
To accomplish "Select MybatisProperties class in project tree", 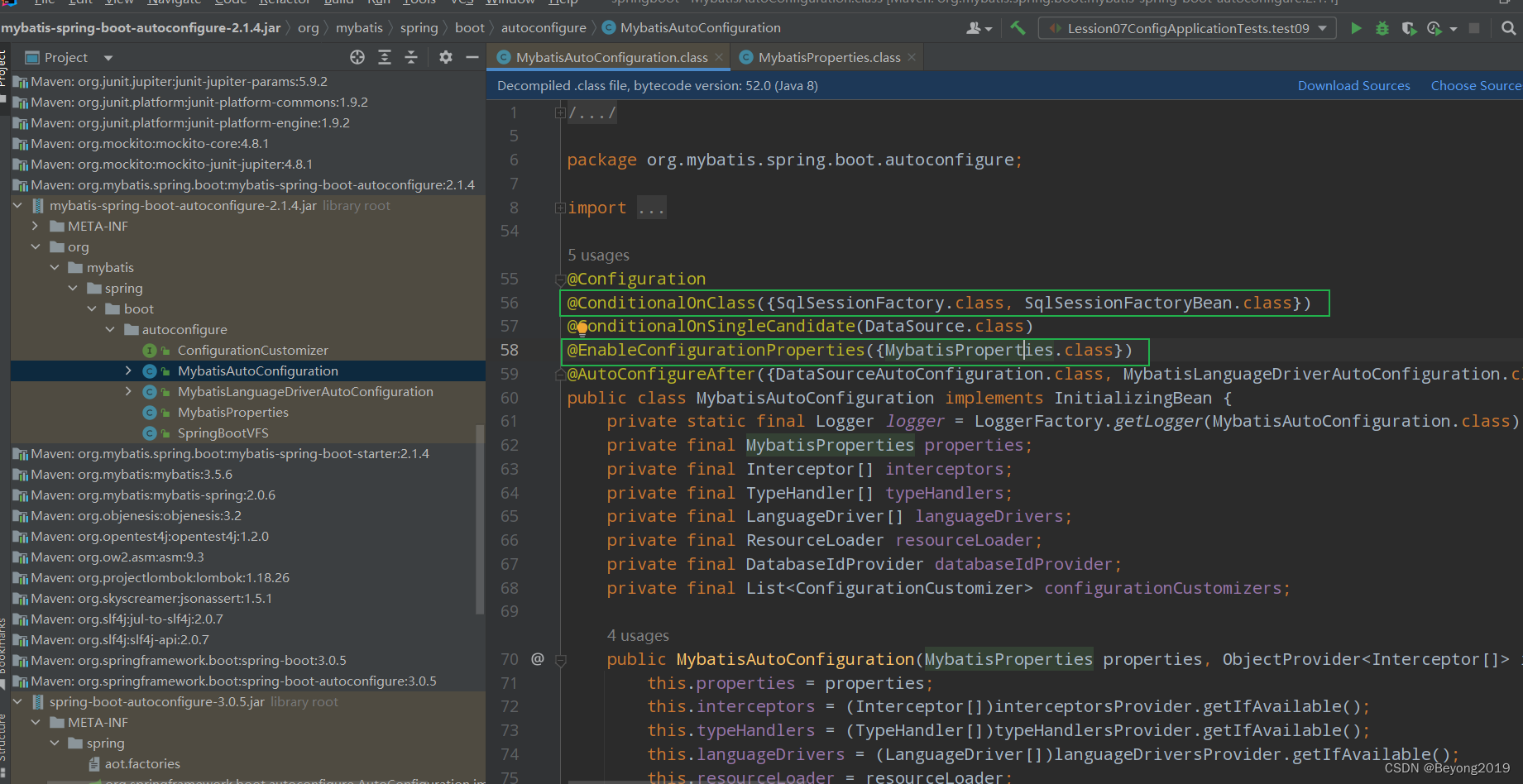I will tap(232, 412).
